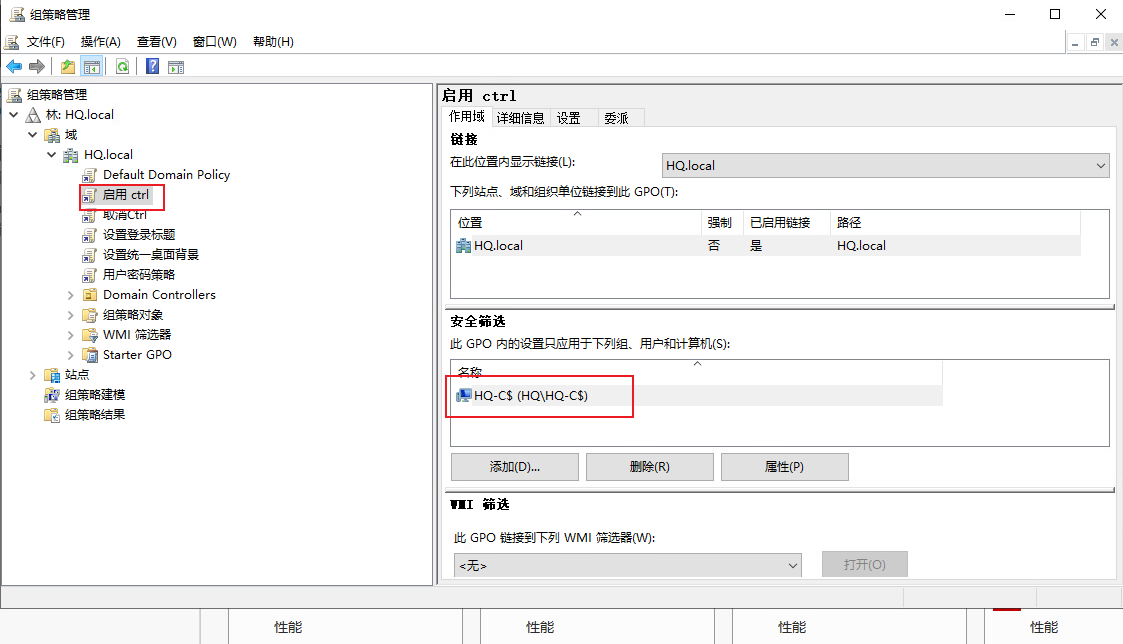Collapse the 林: HQ.local forest node
Viewport: 1123px width, 644px height.
pyautogui.click(x=14, y=115)
